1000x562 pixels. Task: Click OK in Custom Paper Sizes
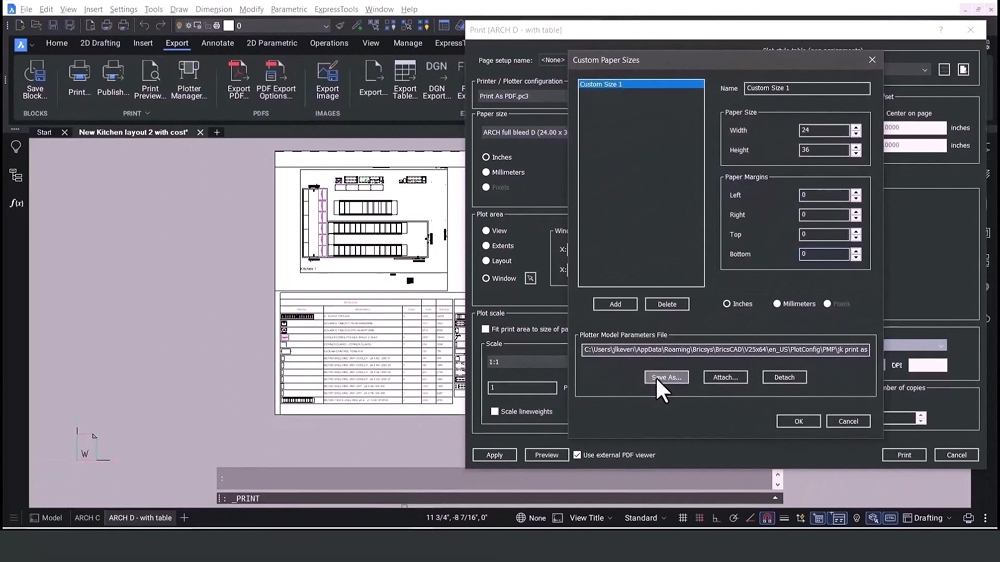(x=798, y=421)
